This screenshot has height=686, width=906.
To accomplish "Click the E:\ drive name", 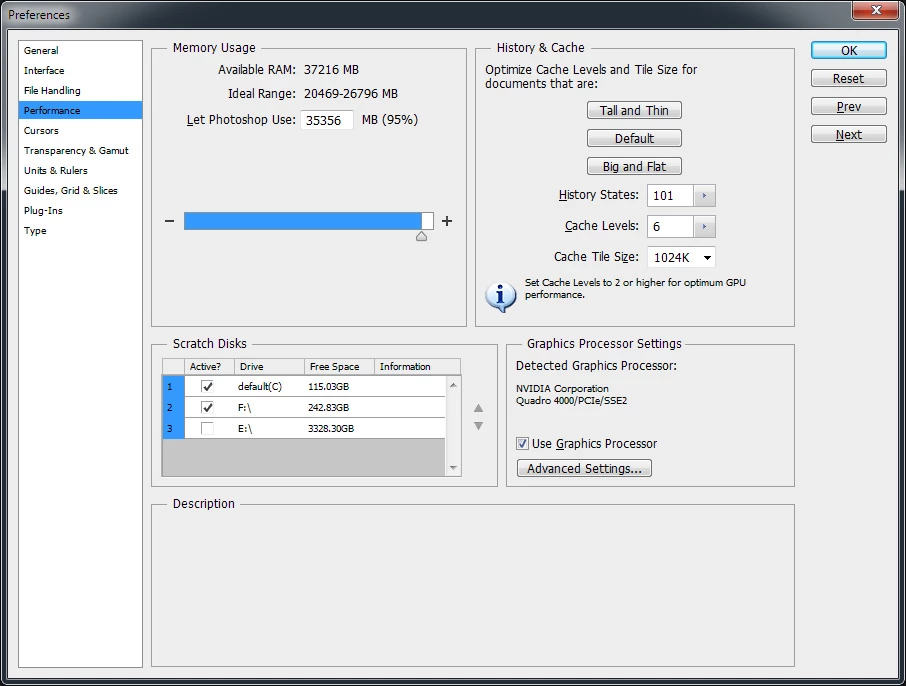I will coord(245,428).
